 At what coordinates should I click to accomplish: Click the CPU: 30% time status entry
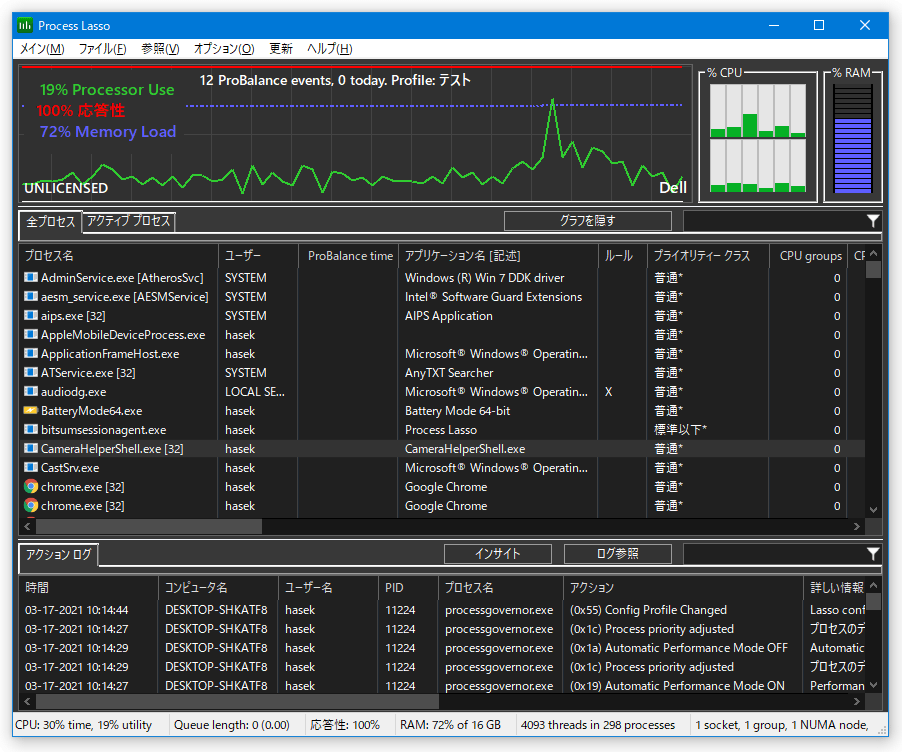tap(83, 725)
